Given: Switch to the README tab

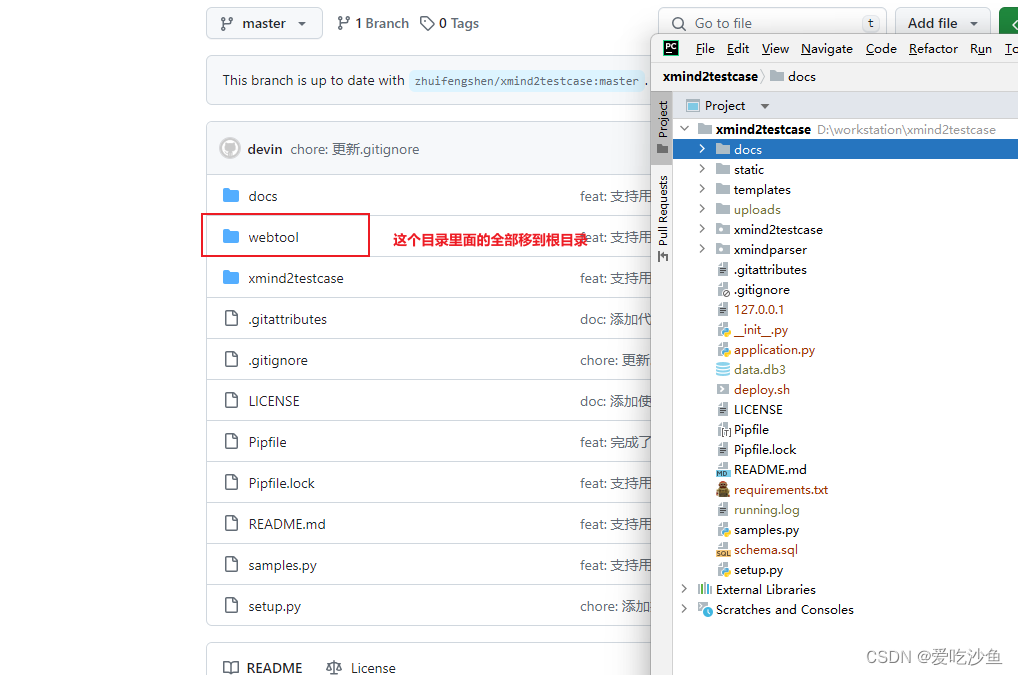Looking at the screenshot, I should 263,667.
